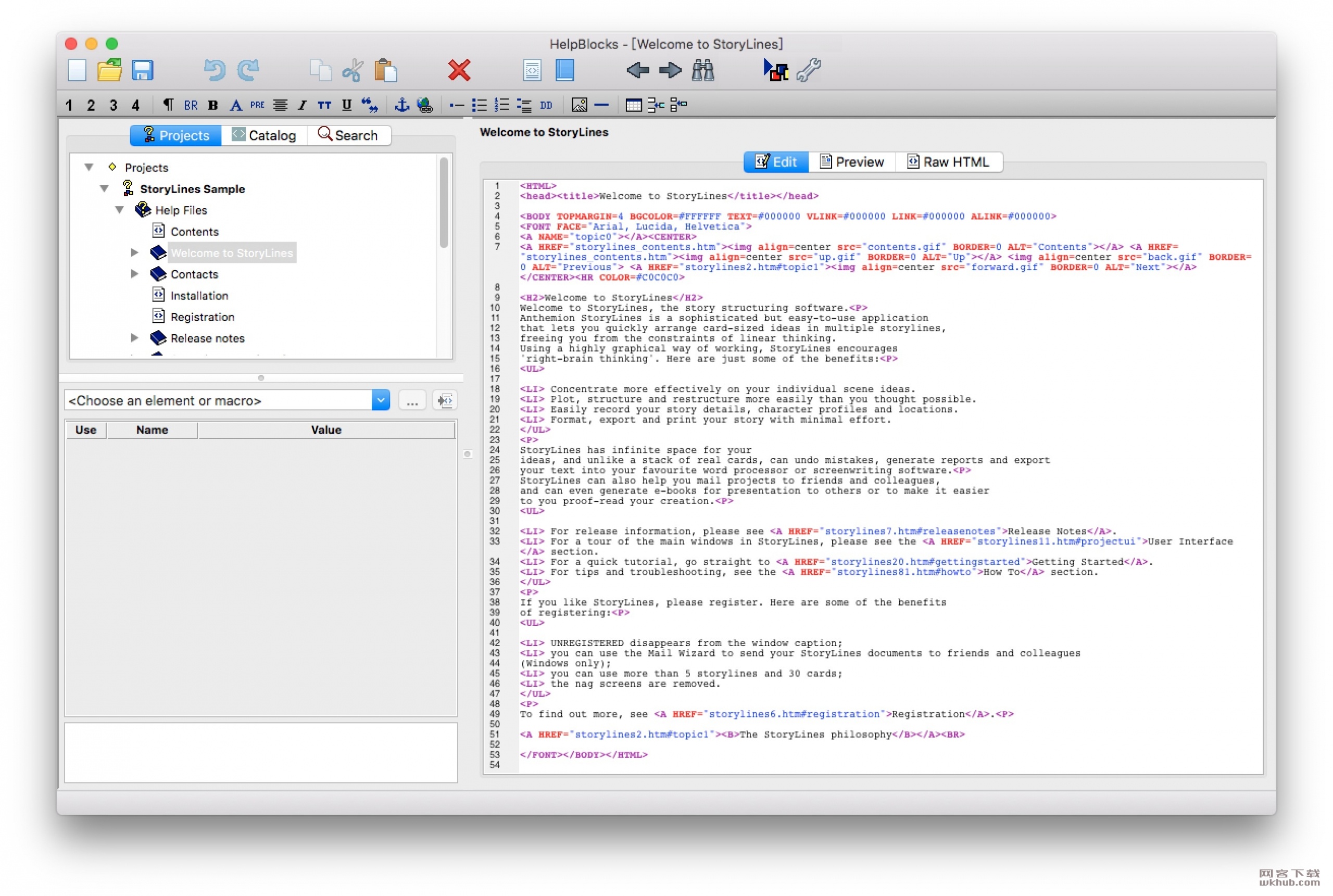1333x896 pixels.
Task: Apply heading level 4
Action: pyautogui.click(x=135, y=105)
